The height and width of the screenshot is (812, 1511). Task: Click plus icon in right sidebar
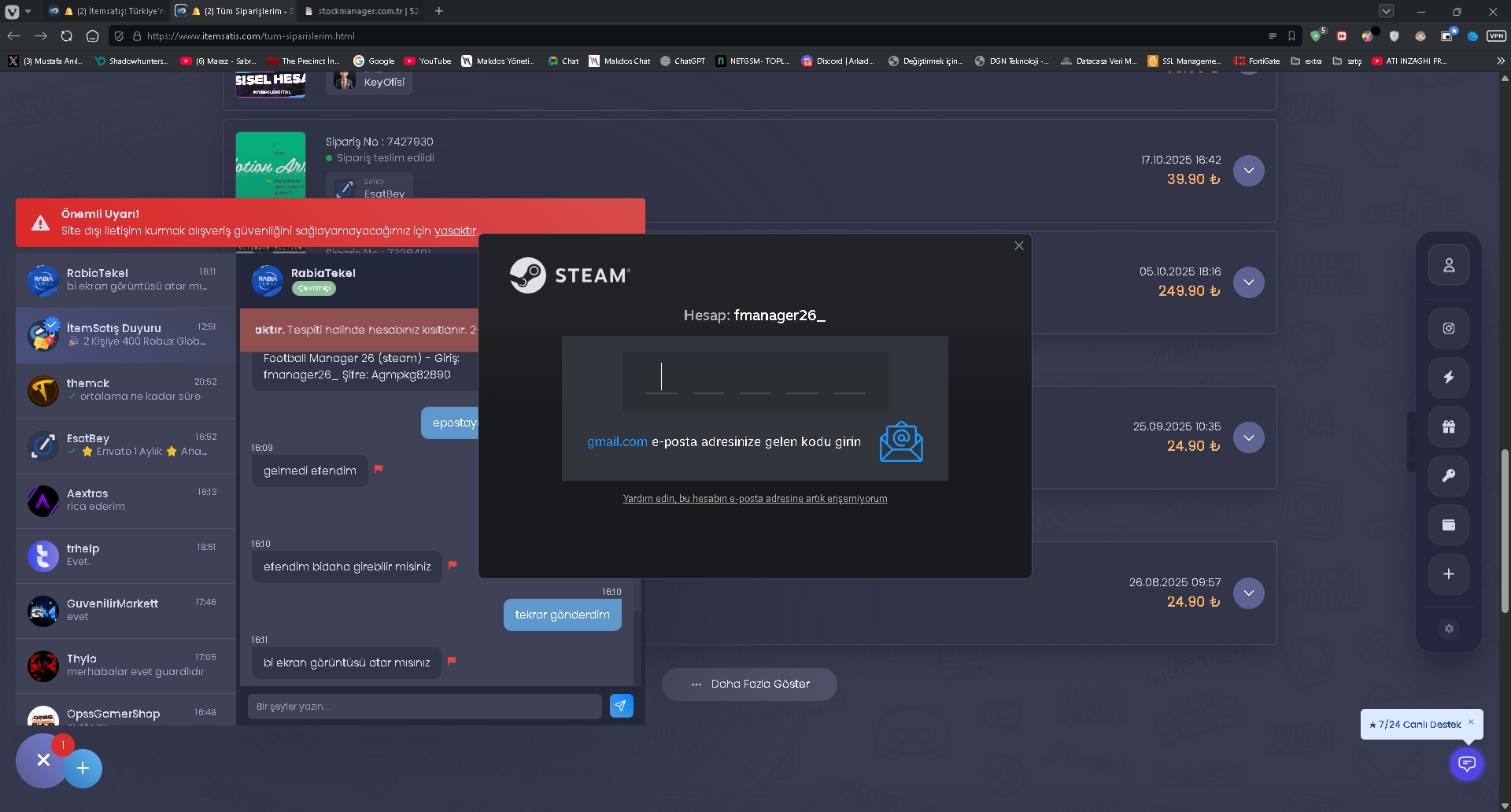(x=1449, y=574)
